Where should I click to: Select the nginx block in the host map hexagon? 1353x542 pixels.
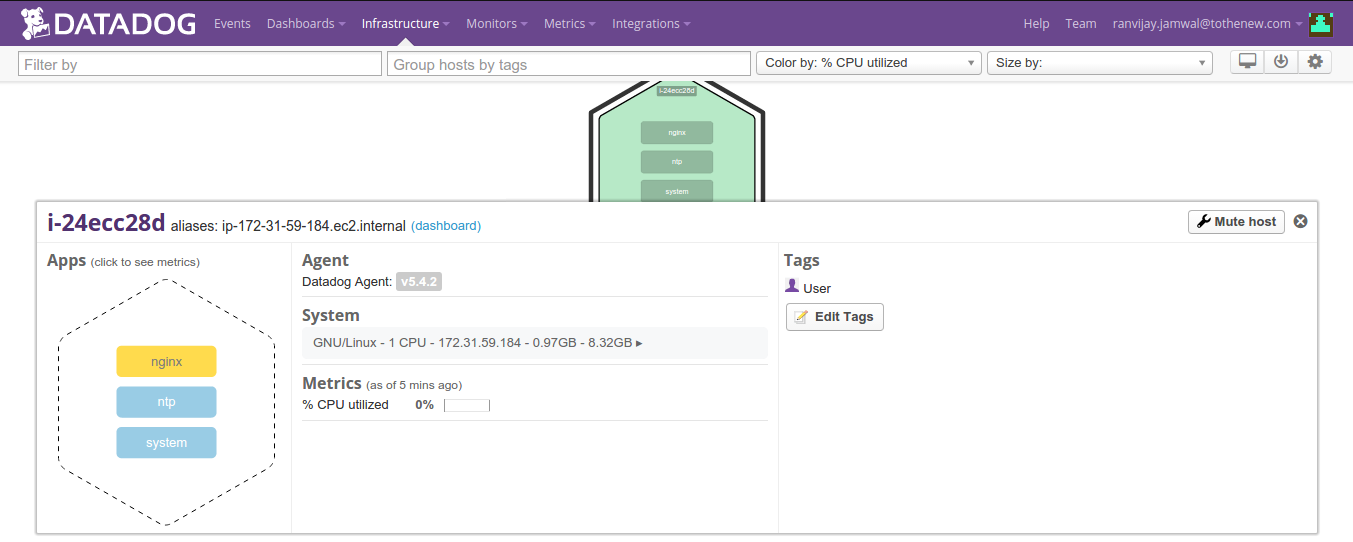(677, 132)
